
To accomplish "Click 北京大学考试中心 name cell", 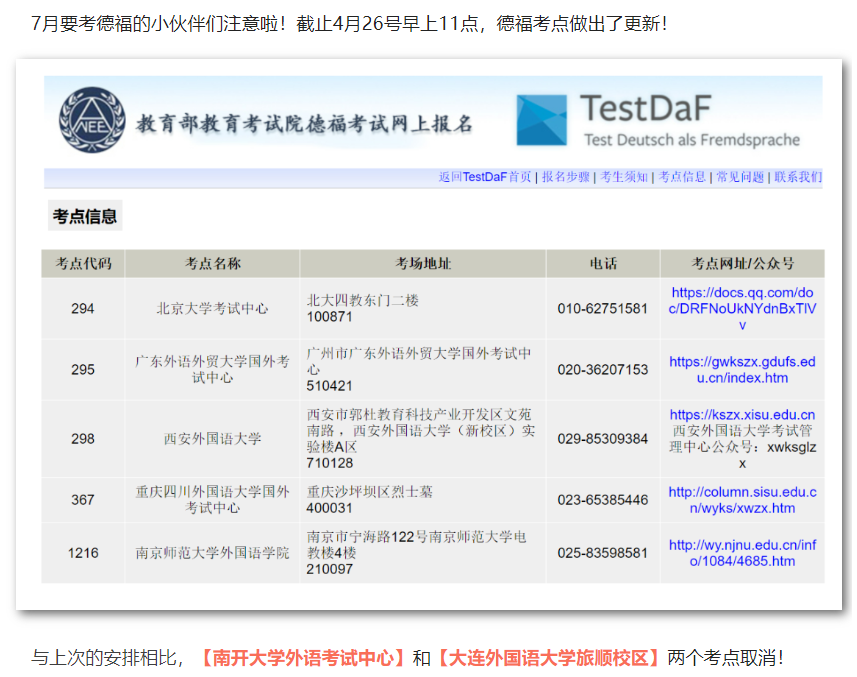I will pos(213,309).
